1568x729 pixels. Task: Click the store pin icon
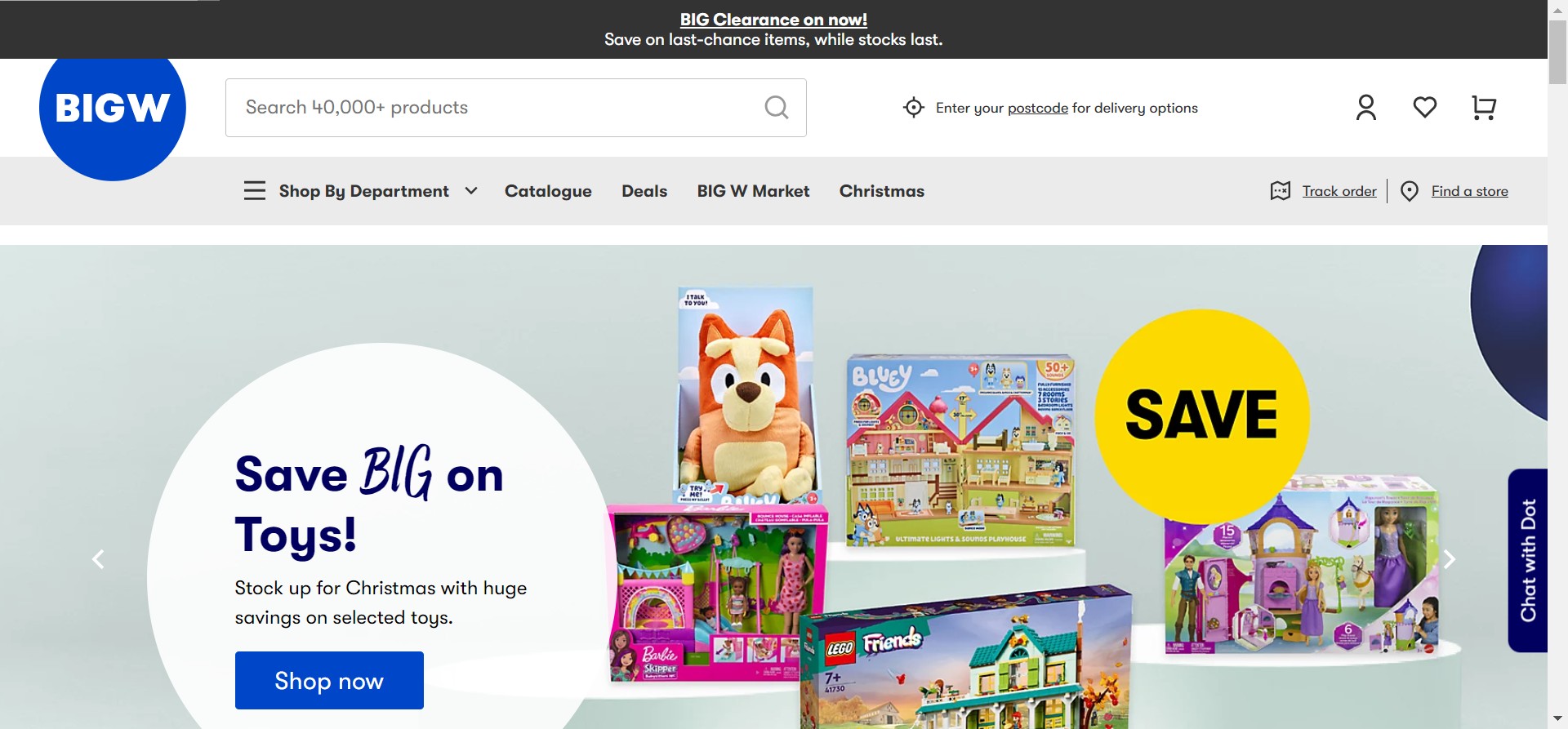tap(1410, 191)
